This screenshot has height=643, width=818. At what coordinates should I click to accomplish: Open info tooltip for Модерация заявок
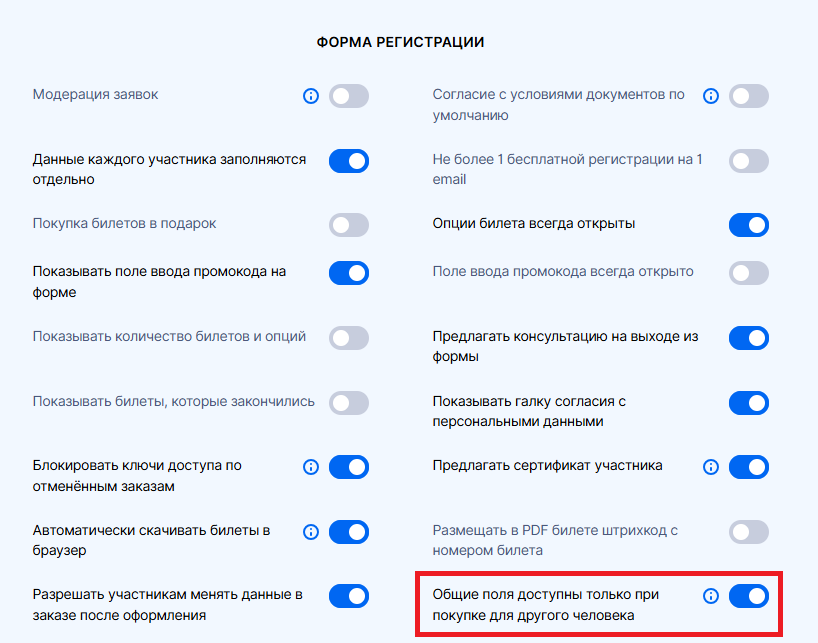(x=311, y=96)
